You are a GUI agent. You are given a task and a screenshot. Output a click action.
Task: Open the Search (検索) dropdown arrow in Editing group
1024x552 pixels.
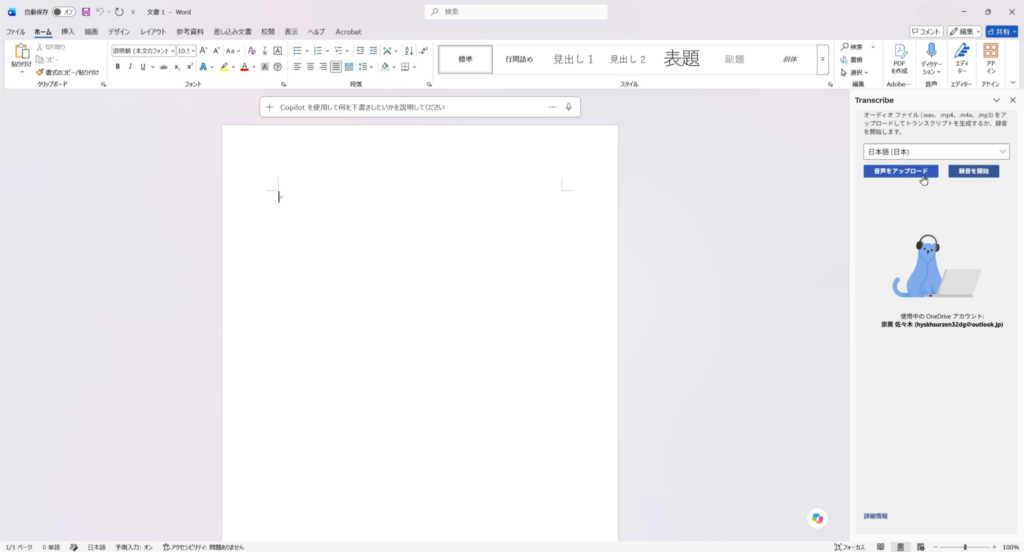(872, 47)
